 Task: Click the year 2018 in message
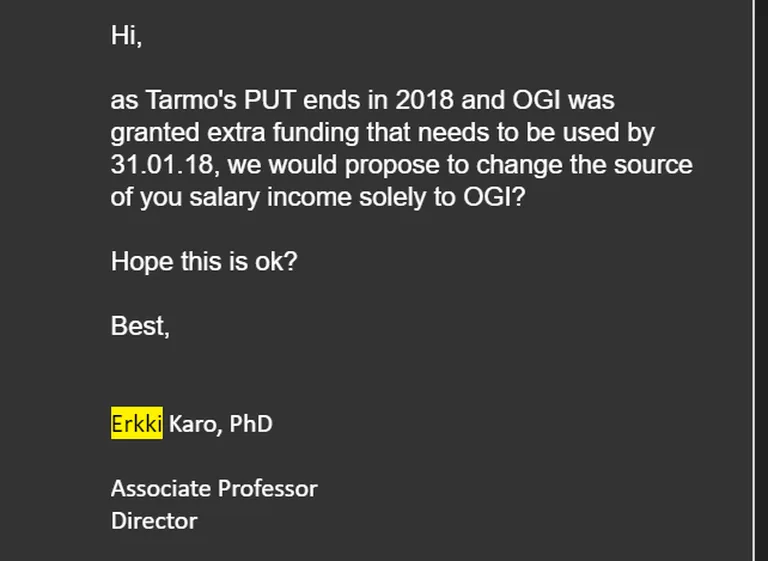click(x=424, y=100)
